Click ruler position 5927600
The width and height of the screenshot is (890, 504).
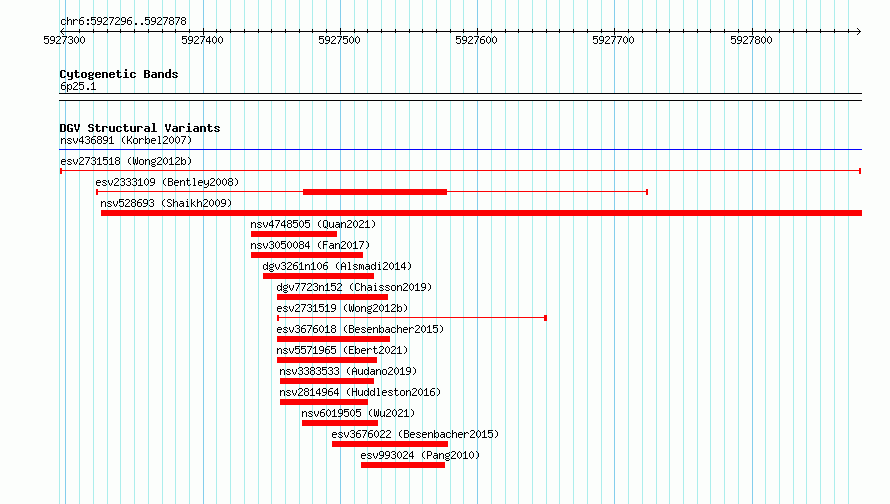(x=476, y=40)
